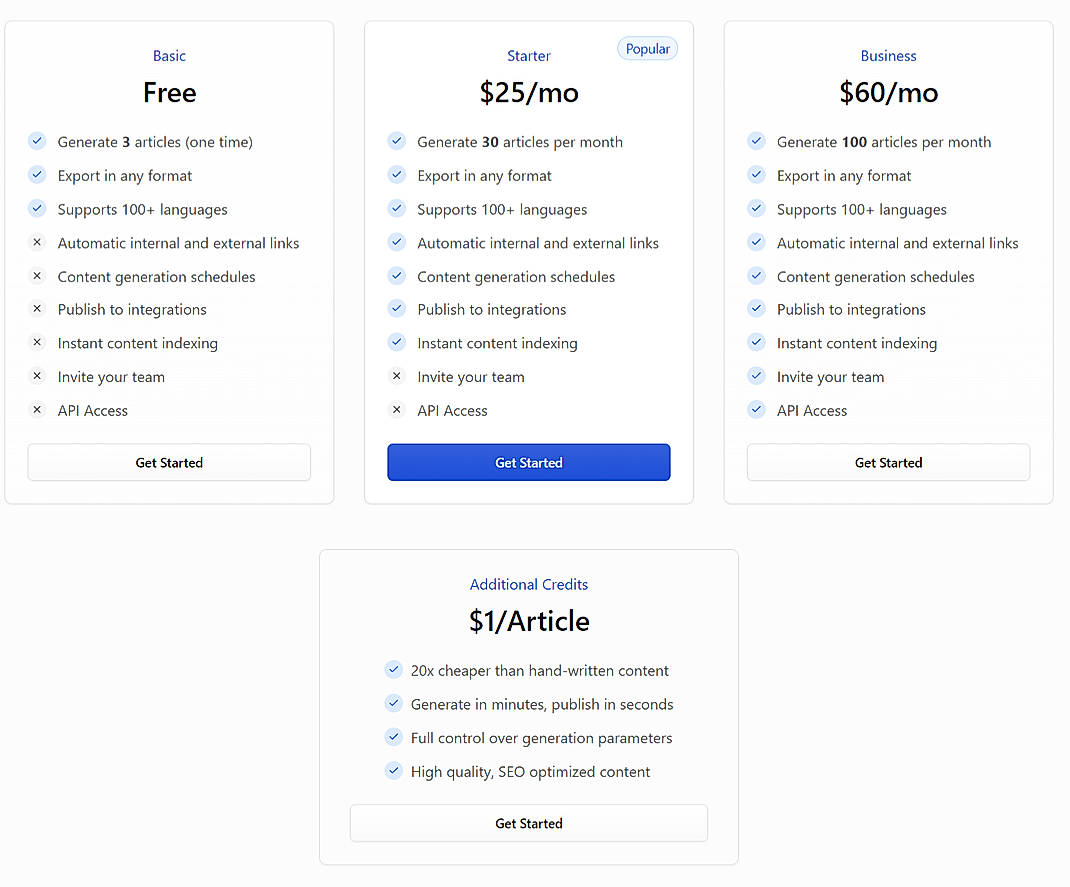1070x887 pixels.
Task: Click the $60/mo price on Business plan
Action: [x=888, y=92]
